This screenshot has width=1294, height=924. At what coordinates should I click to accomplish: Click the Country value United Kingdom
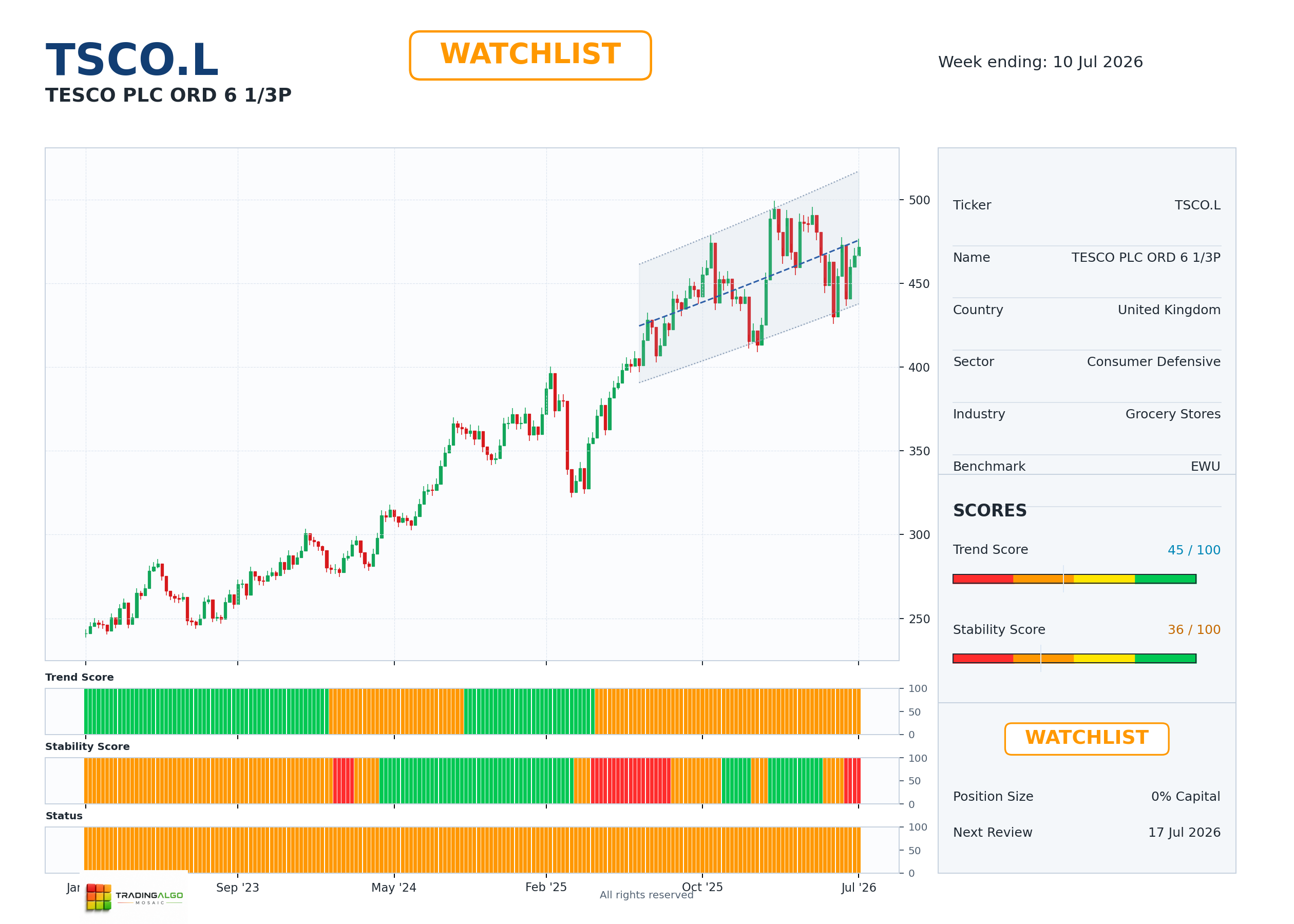(x=1169, y=310)
